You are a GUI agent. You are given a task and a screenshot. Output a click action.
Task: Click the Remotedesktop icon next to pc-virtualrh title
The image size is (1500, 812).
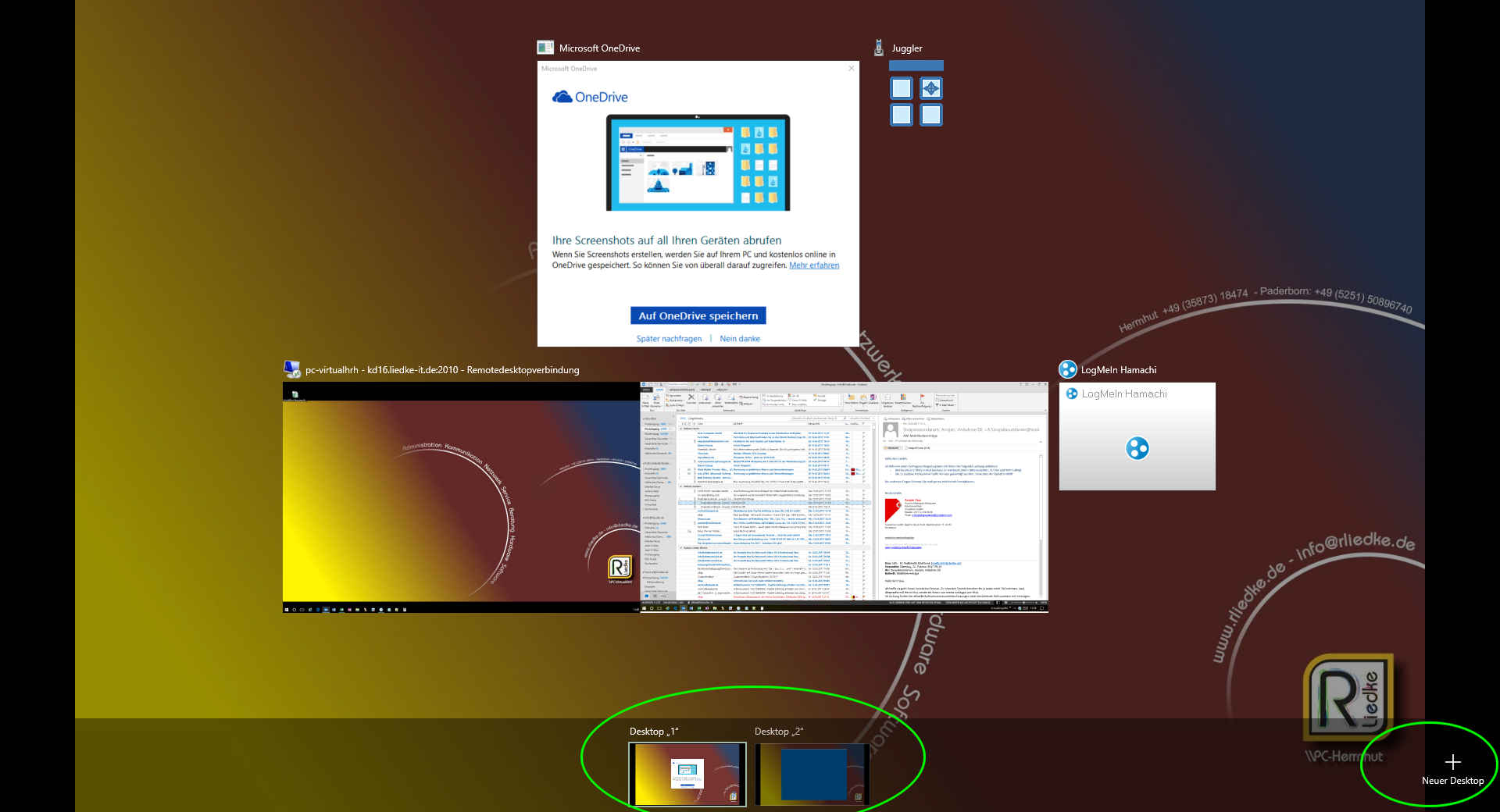coord(291,369)
